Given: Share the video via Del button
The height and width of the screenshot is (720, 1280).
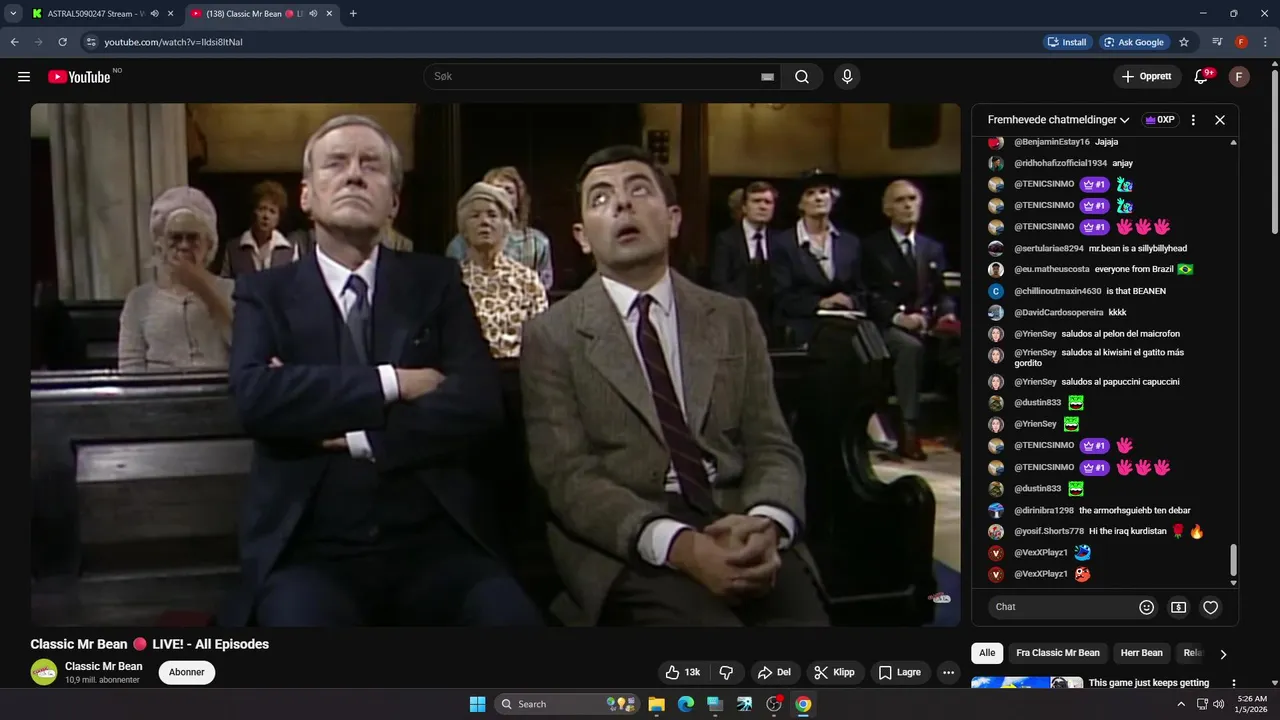Looking at the screenshot, I should (775, 673).
